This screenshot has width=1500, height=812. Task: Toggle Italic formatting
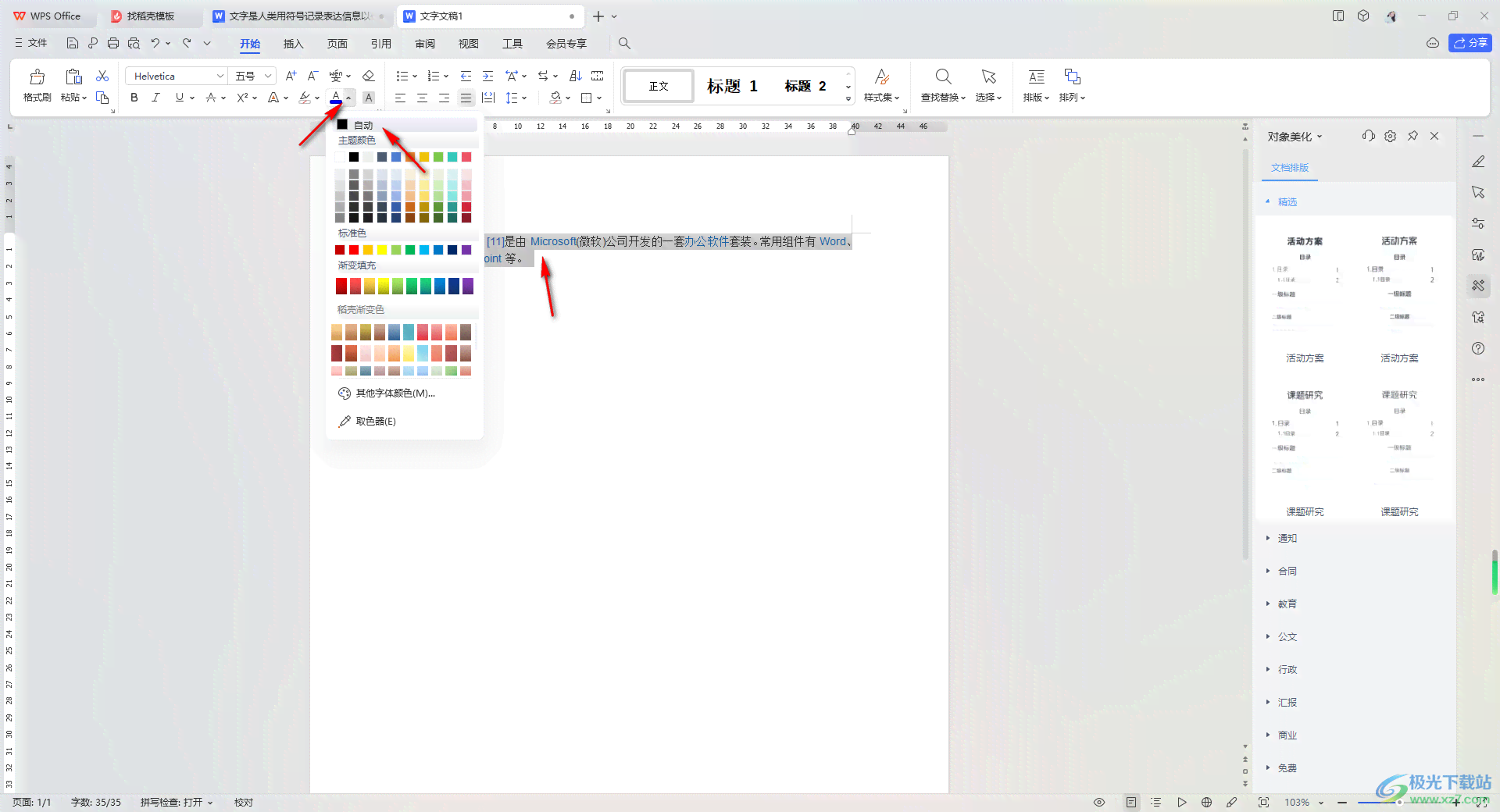coord(155,98)
